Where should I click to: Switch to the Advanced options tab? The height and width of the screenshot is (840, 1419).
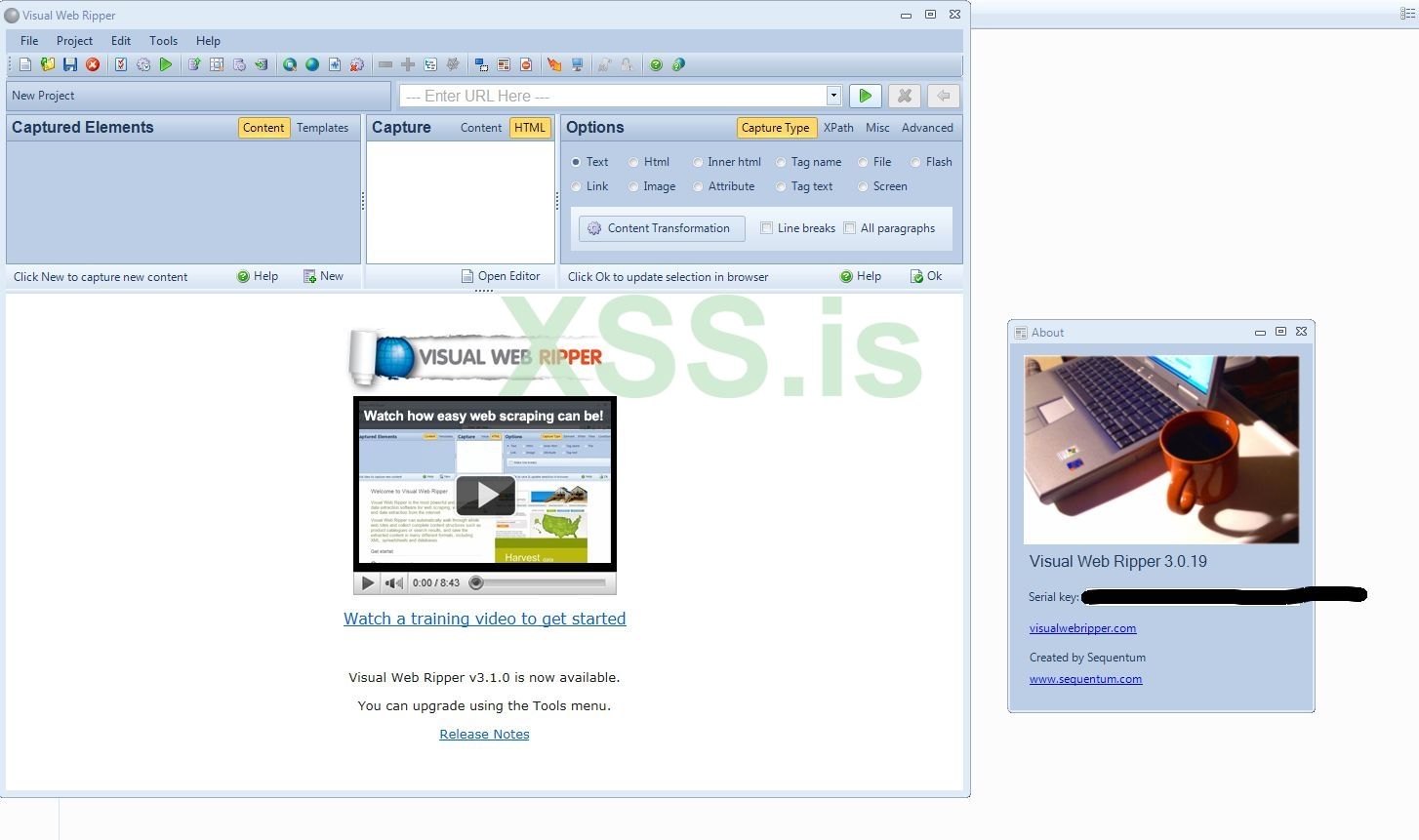click(x=927, y=128)
